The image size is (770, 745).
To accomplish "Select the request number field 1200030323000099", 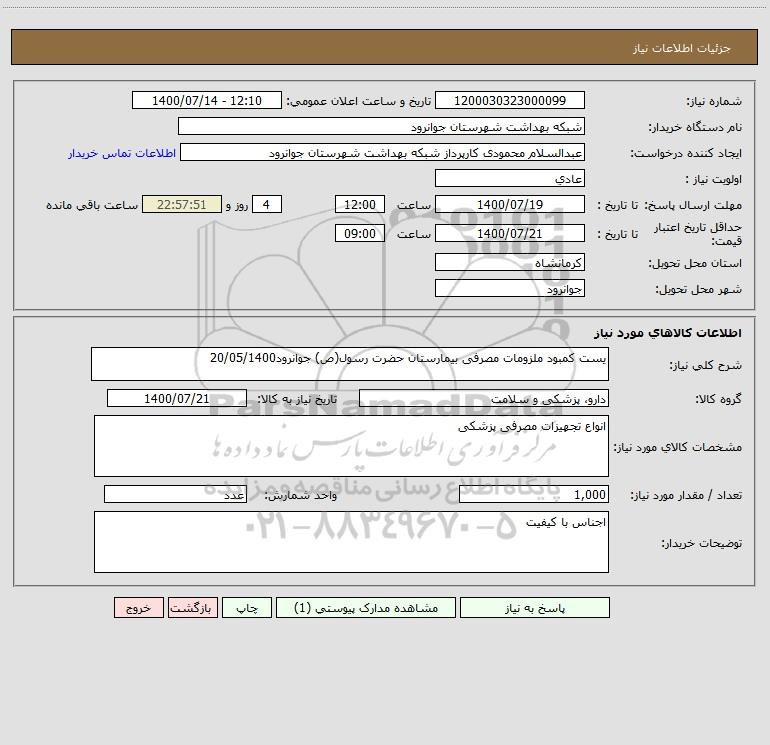I will (510, 100).
